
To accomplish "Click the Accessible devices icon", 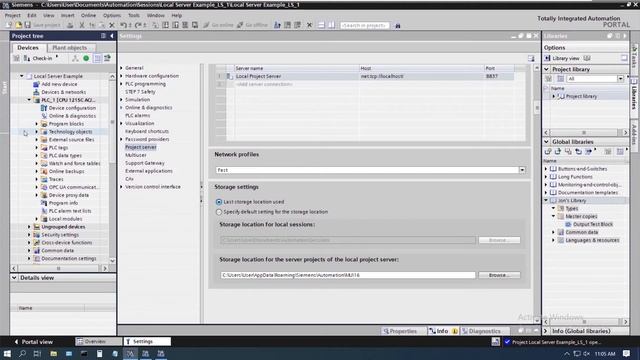I will pyautogui.click(x=277, y=25).
